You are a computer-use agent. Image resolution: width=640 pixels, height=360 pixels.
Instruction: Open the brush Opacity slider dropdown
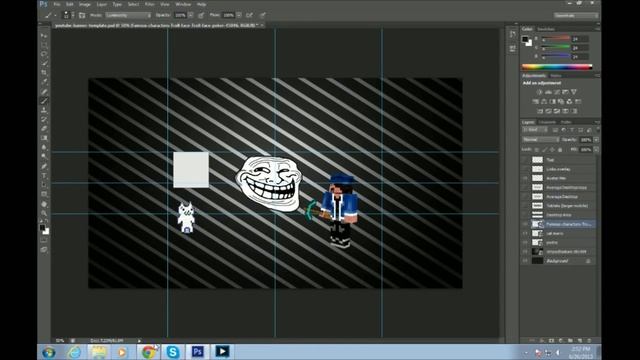point(191,15)
